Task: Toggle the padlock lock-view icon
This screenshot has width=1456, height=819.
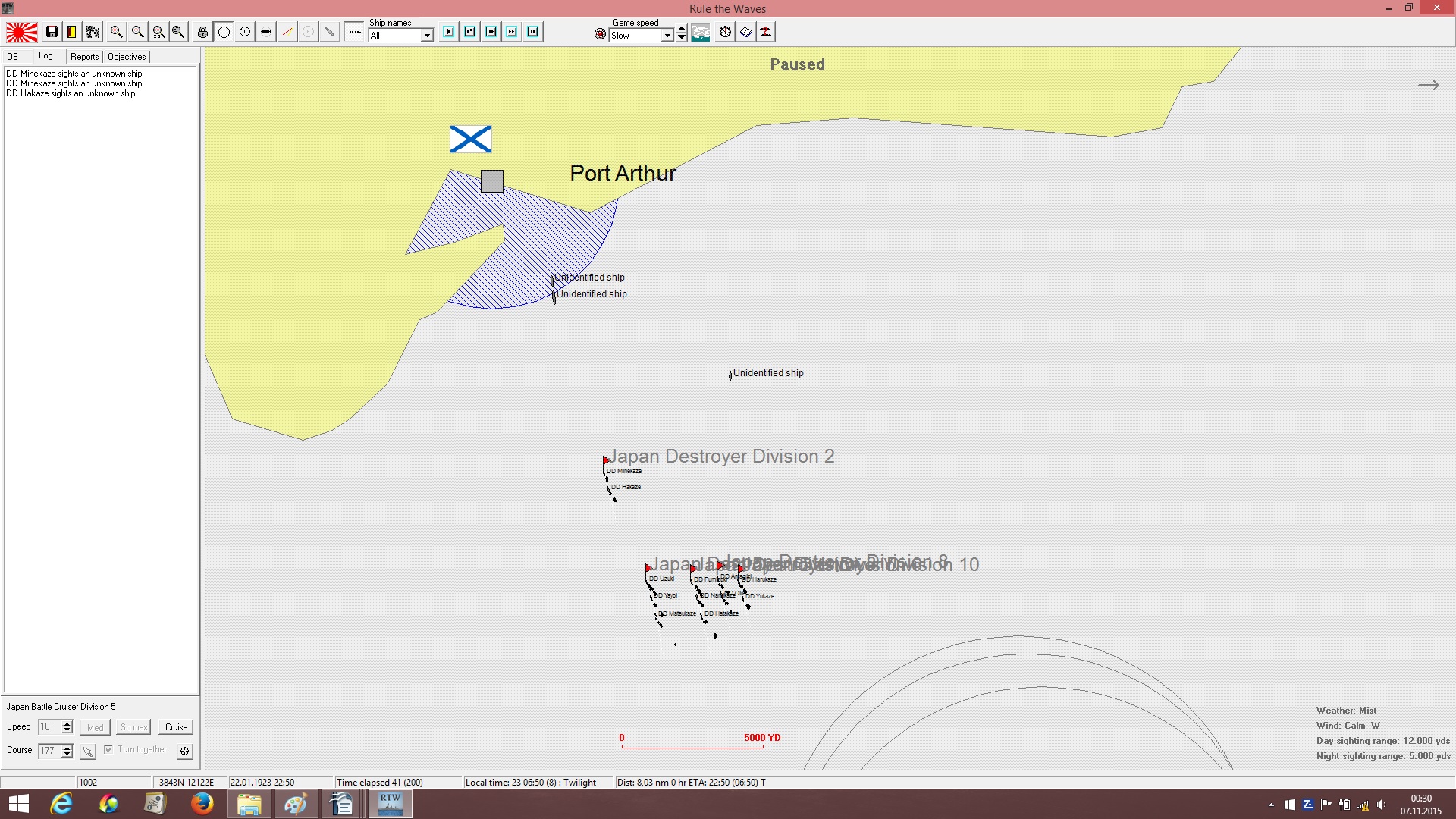Action: pyautogui.click(x=202, y=32)
